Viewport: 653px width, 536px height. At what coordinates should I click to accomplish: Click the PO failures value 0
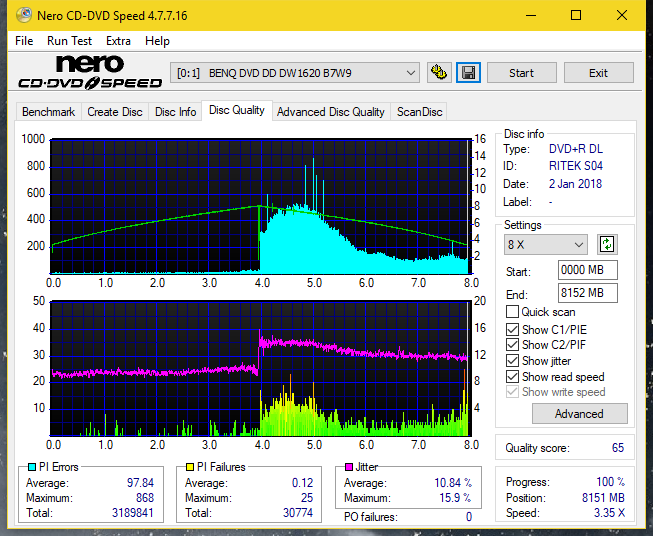coord(469,517)
